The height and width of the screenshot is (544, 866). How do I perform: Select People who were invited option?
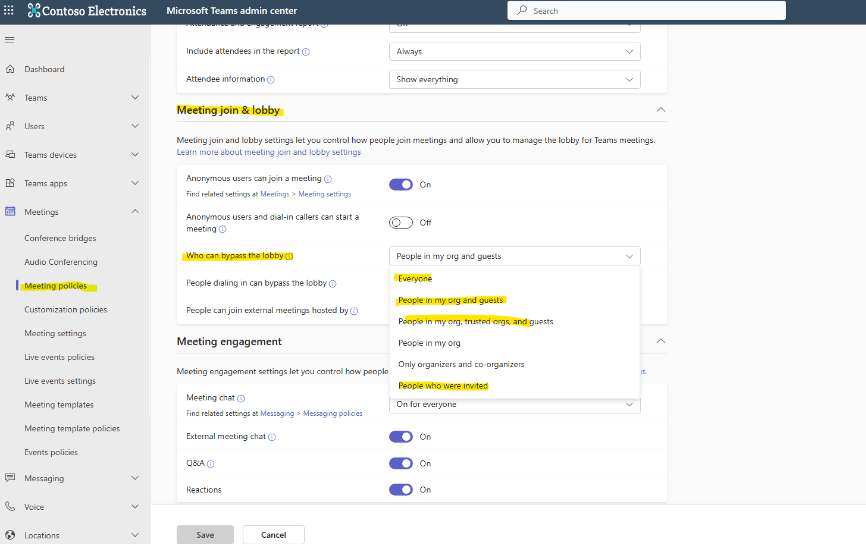515,385
